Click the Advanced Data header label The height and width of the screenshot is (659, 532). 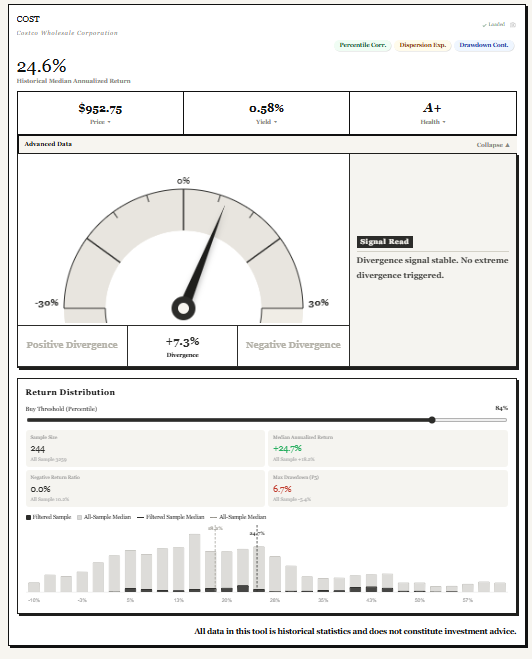pyautogui.click(x=48, y=144)
